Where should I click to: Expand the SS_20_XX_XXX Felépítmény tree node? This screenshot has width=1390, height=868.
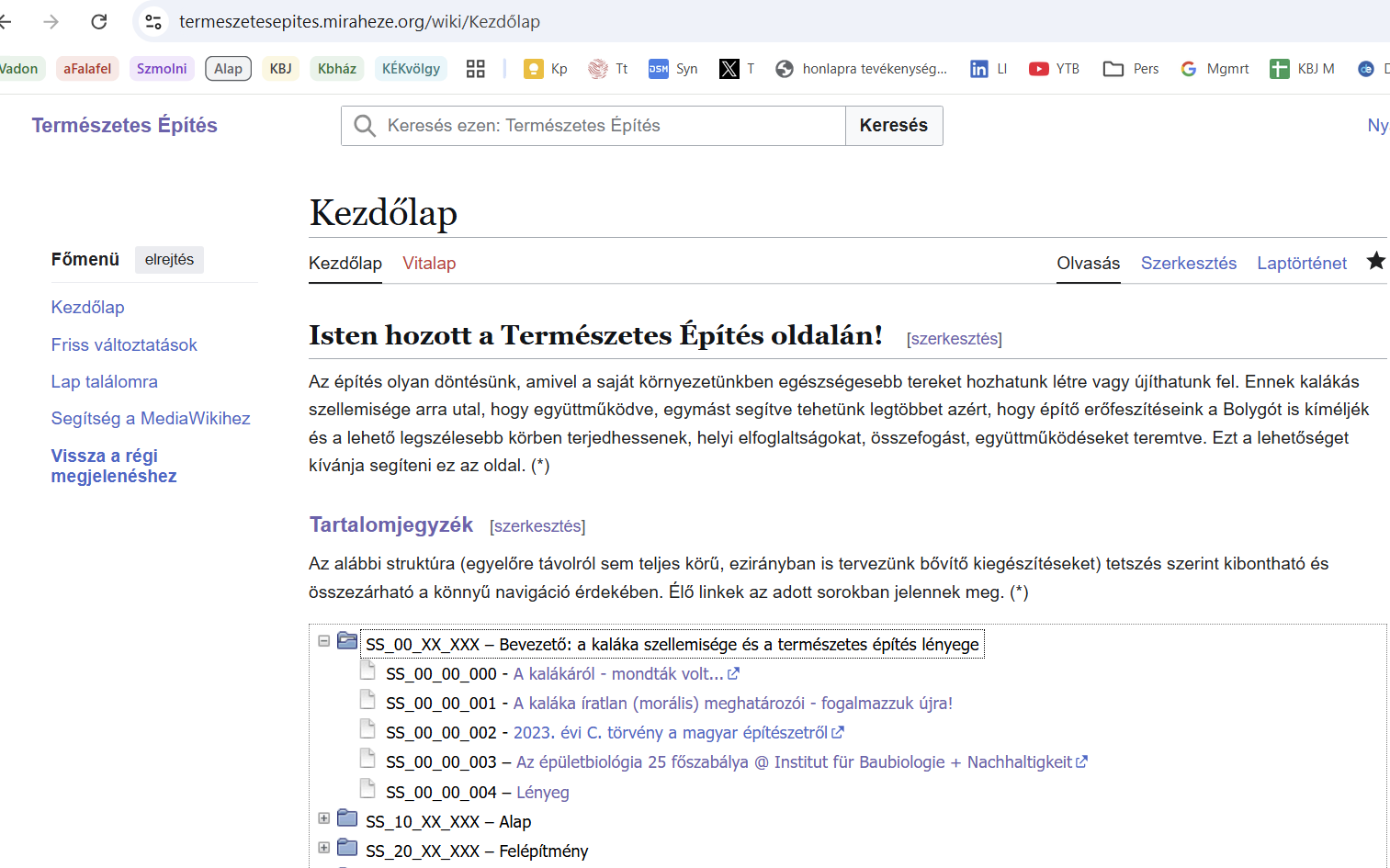[x=323, y=847]
